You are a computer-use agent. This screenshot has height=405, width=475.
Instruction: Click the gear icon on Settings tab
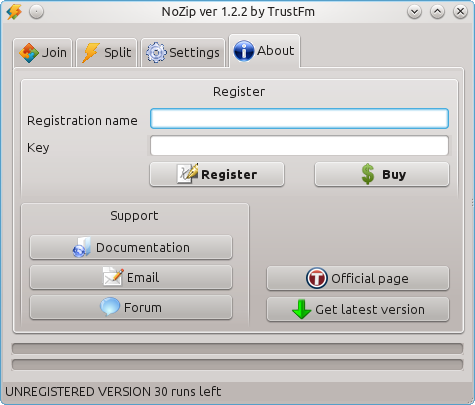(156, 53)
